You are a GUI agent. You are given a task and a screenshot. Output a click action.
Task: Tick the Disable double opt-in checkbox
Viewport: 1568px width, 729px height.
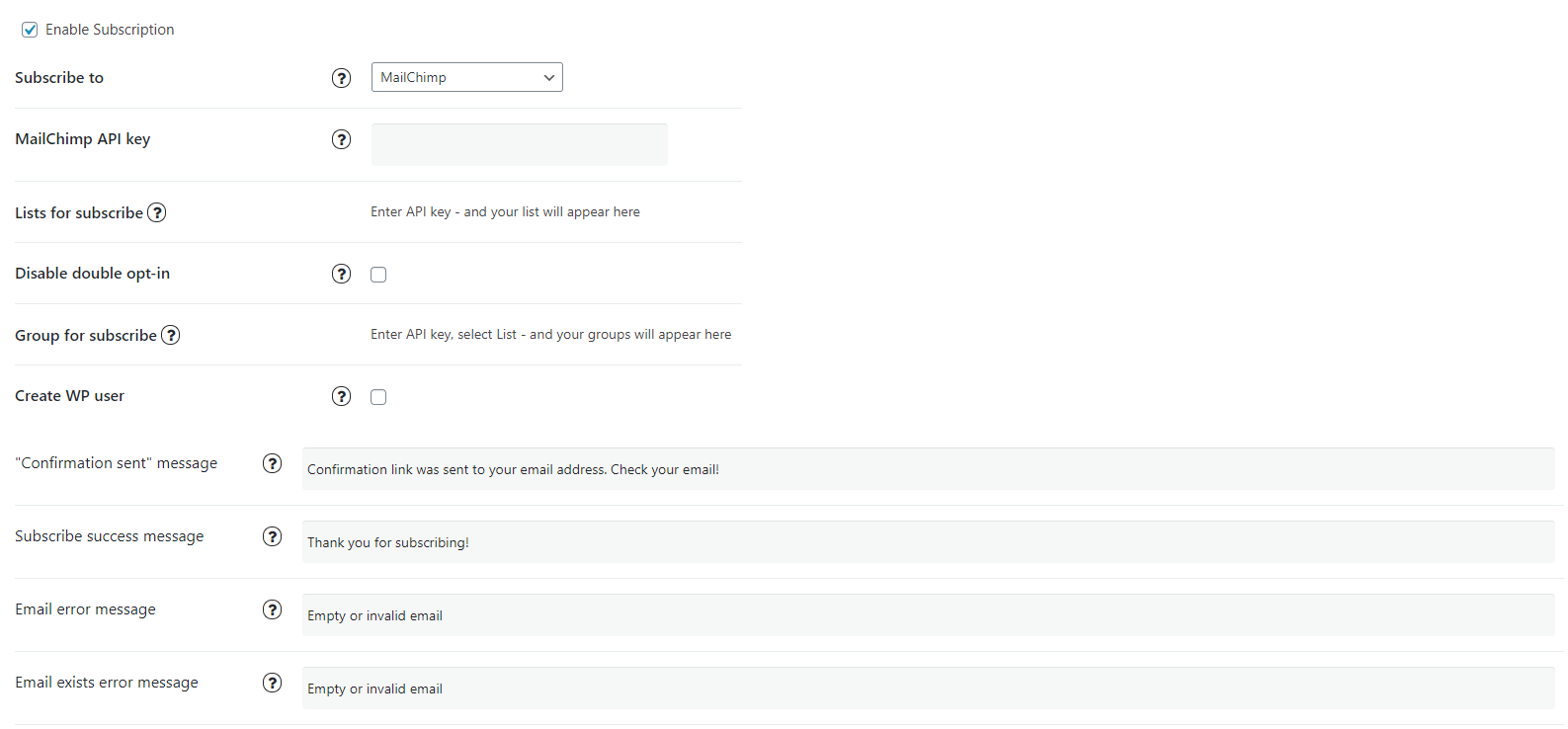pos(378,275)
